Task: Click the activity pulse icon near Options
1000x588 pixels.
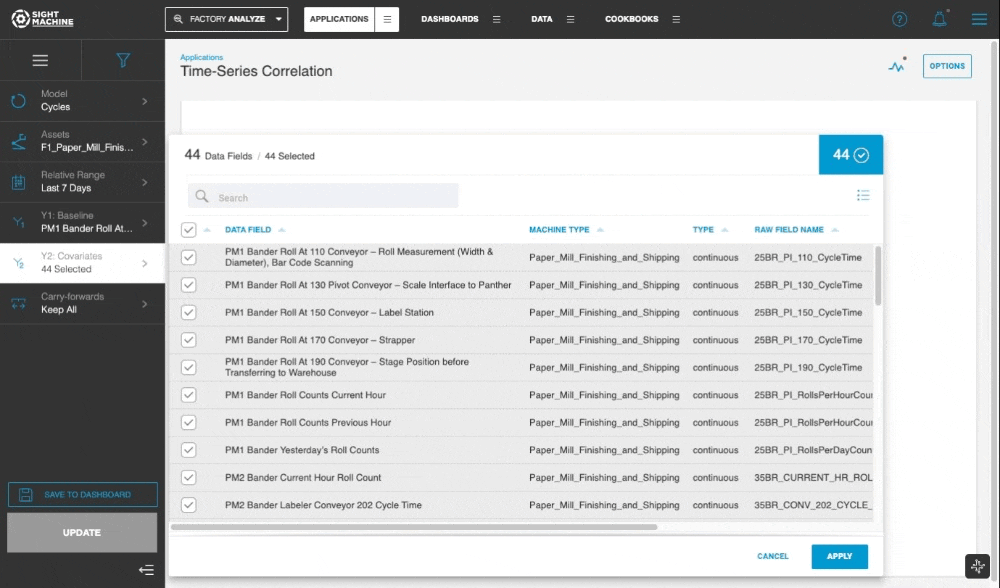Action: click(897, 66)
